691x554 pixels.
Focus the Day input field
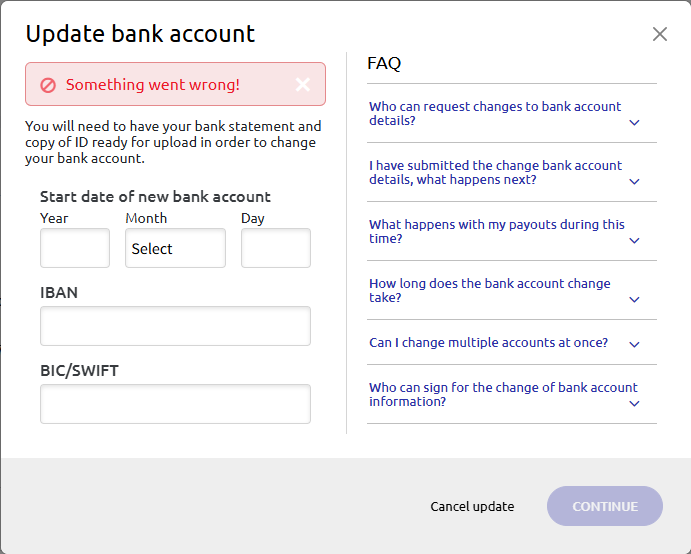tap(276, 248)
